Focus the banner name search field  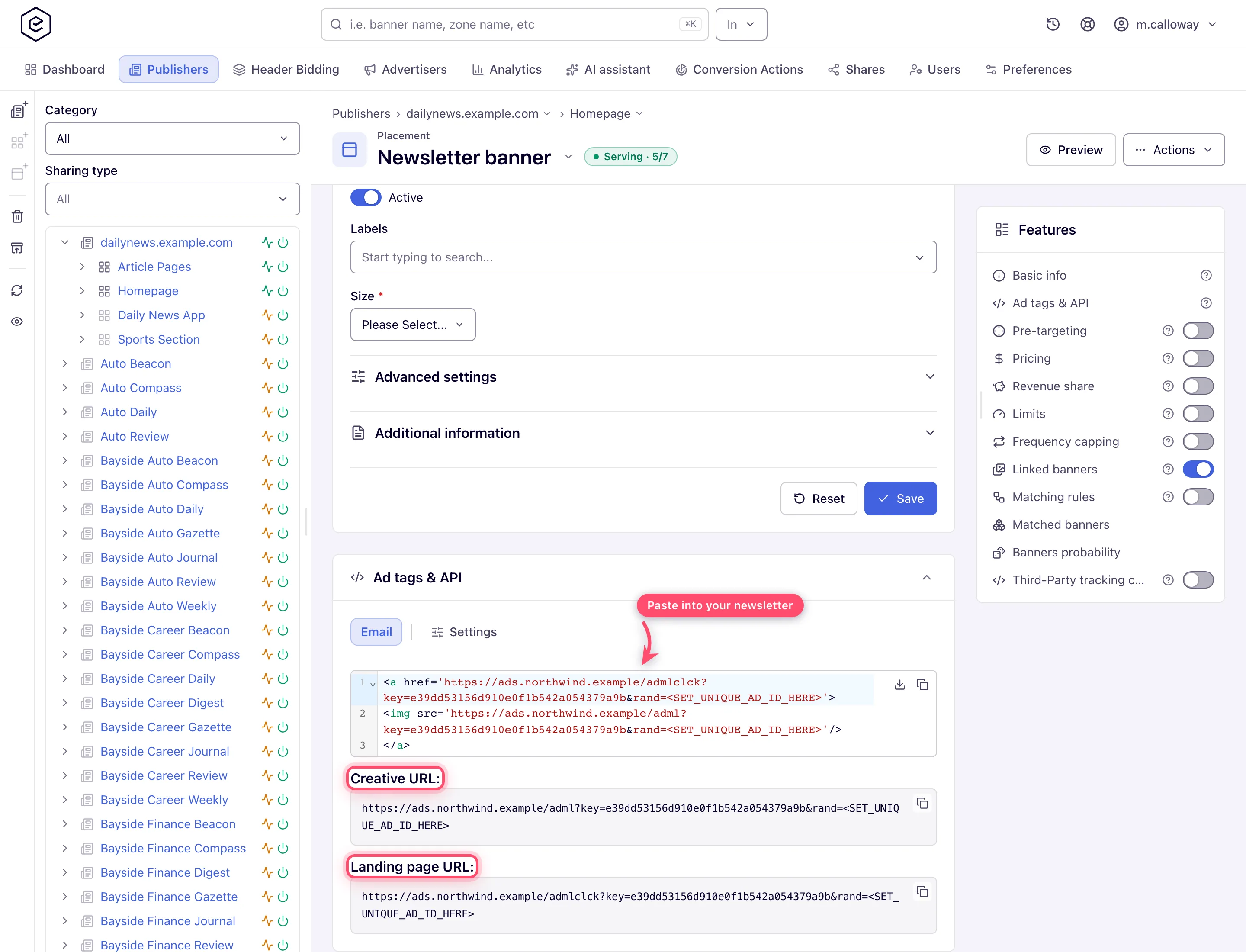514,24
